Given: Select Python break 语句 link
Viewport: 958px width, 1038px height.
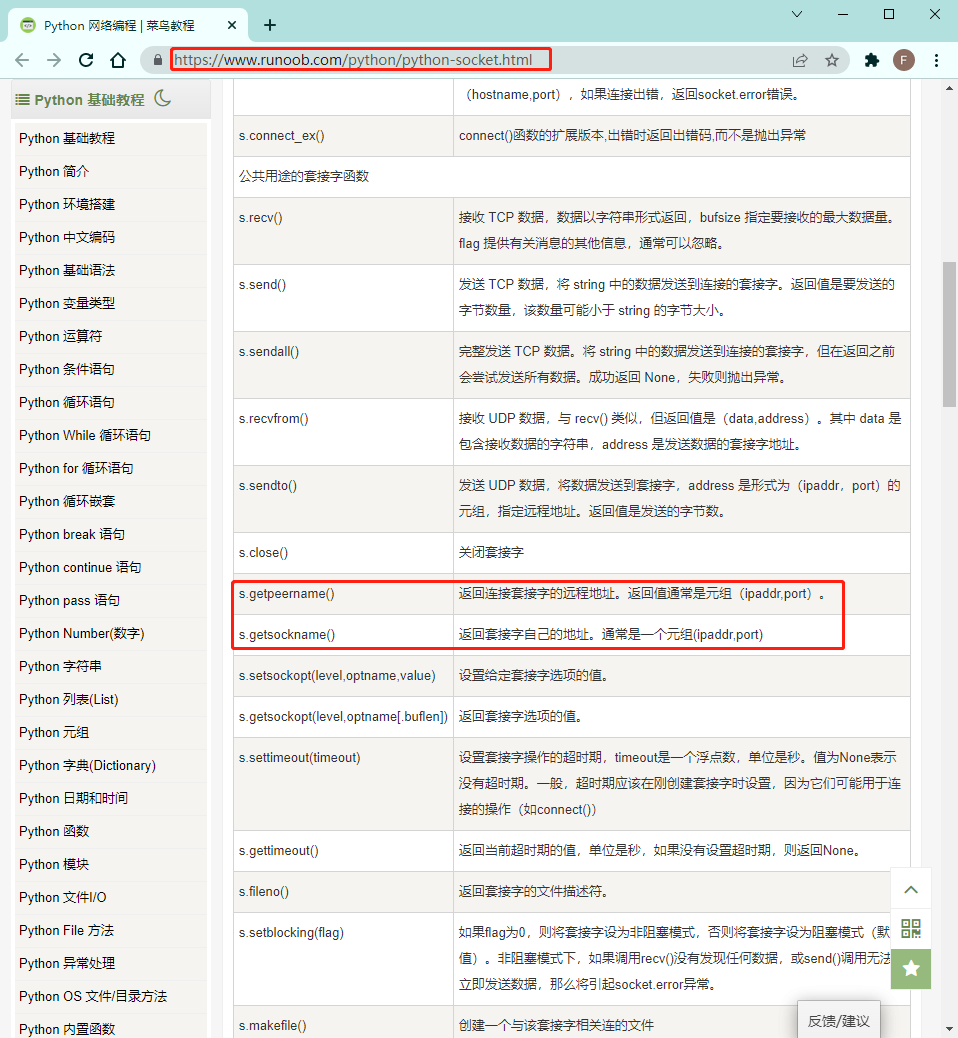Looking at the screenshot, I should (x=72, y=534).
